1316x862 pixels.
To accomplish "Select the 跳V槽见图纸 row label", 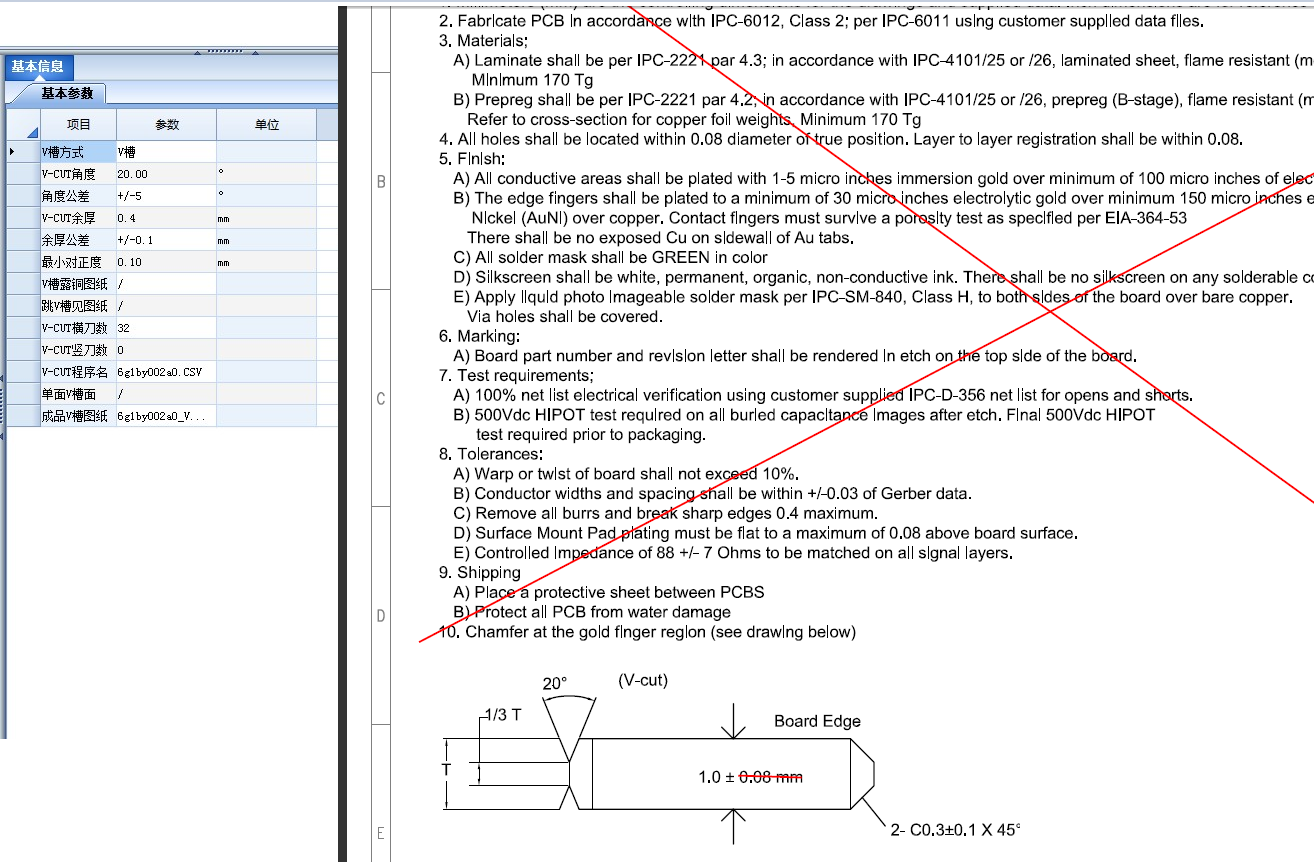I will pos(78,306).
